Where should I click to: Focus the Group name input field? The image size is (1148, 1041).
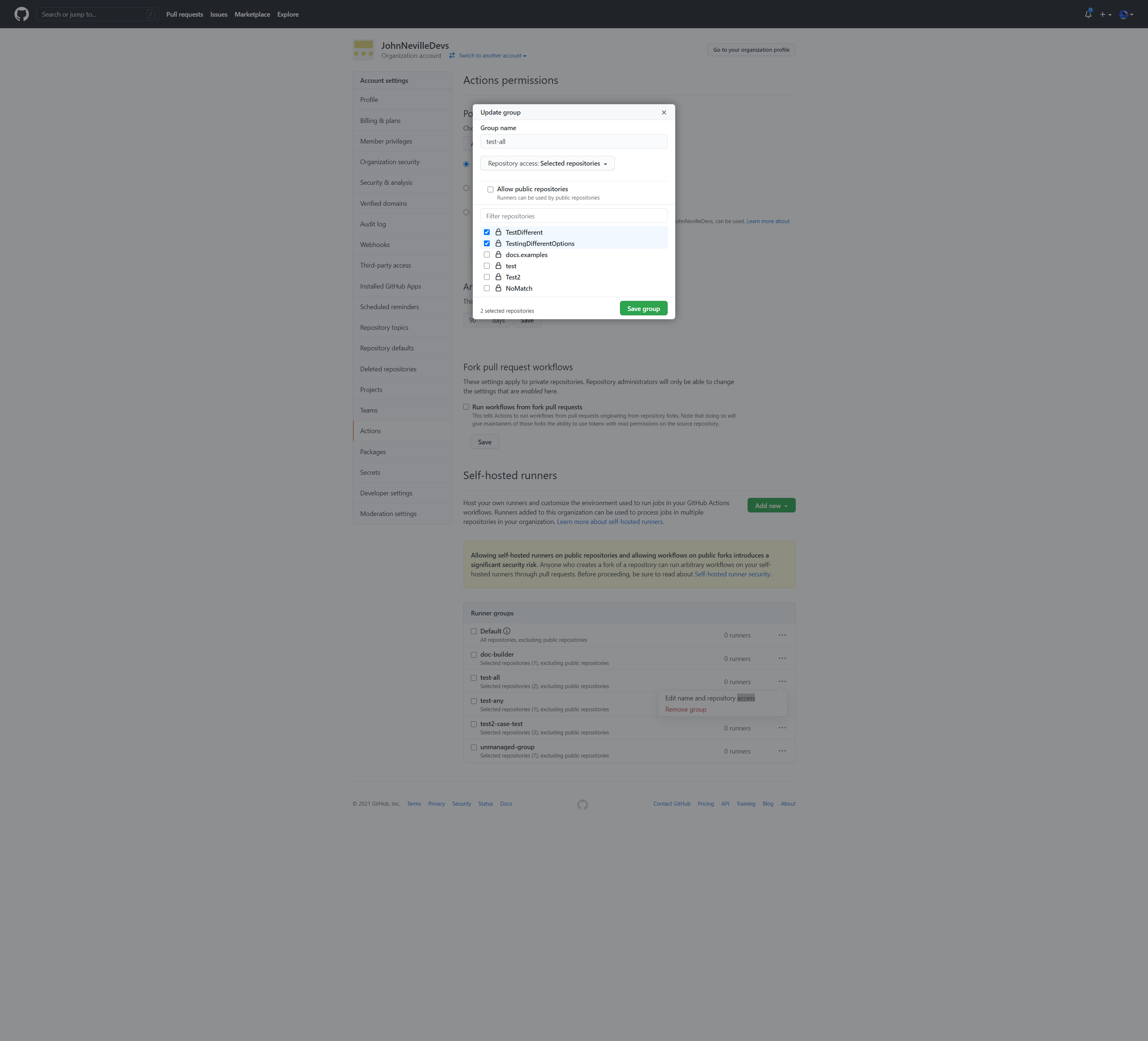573,142
